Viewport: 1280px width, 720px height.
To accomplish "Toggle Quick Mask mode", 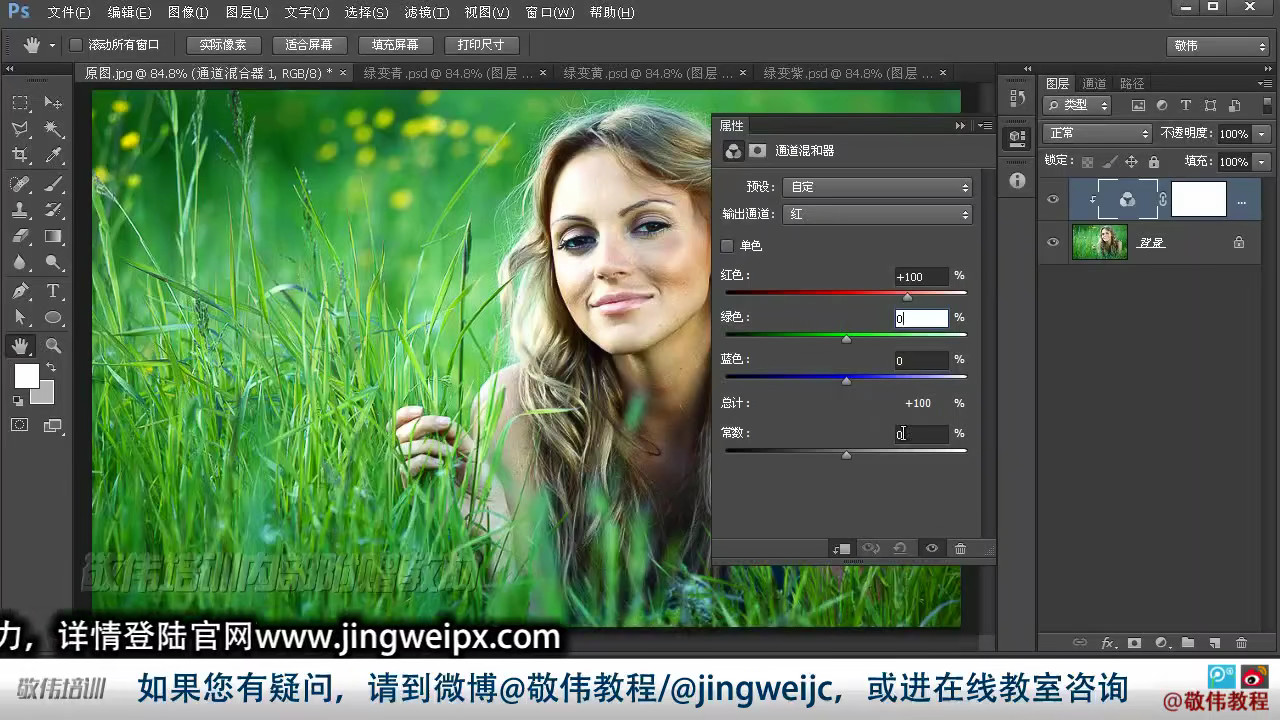I will point(20,425).
